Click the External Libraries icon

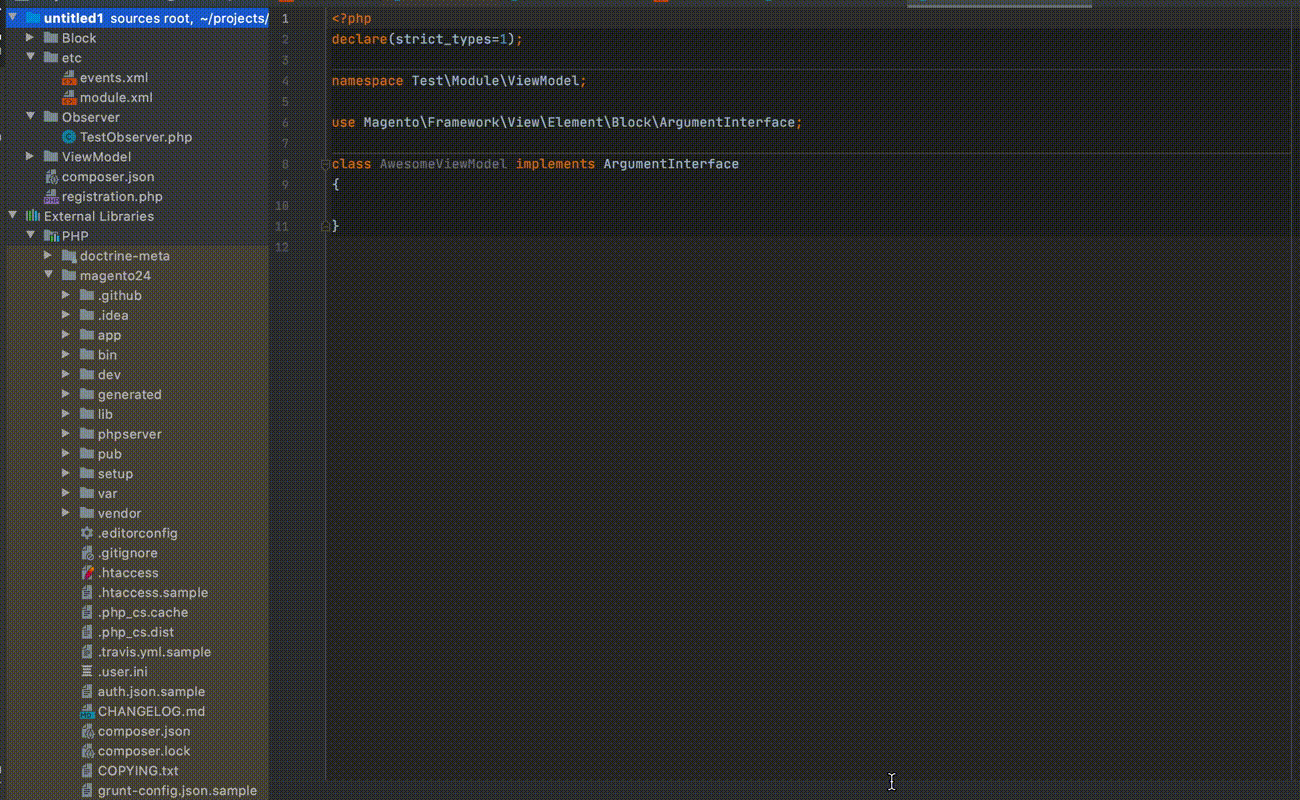click(x=32, y=216)
